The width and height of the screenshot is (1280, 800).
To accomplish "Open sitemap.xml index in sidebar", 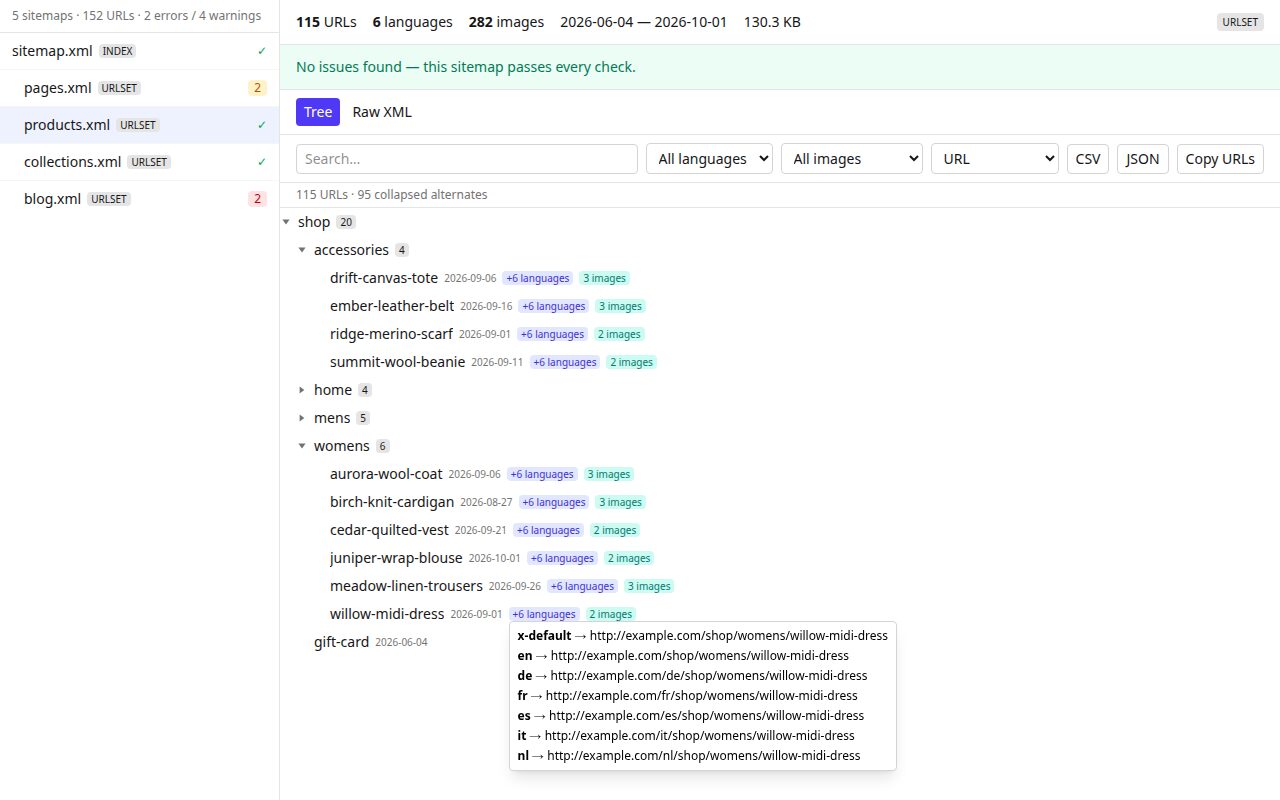I will tap(140, 51).
